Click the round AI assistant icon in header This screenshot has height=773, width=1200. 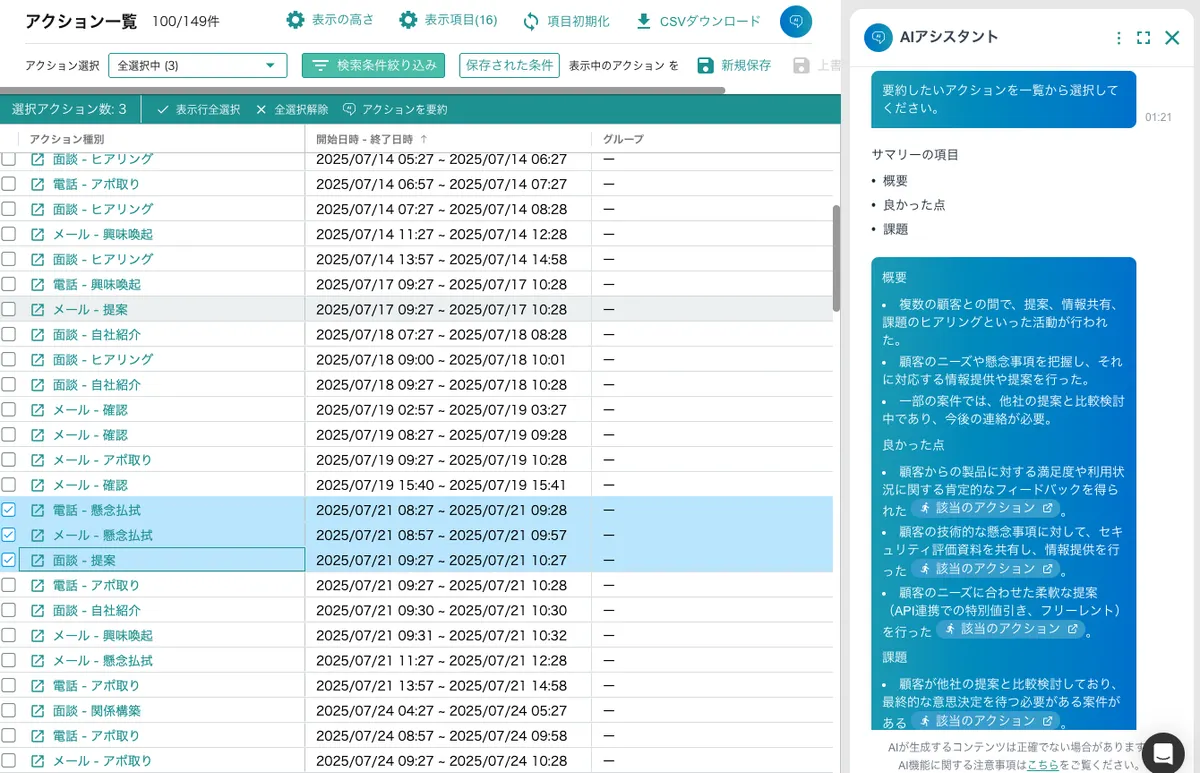pos(796,21)
